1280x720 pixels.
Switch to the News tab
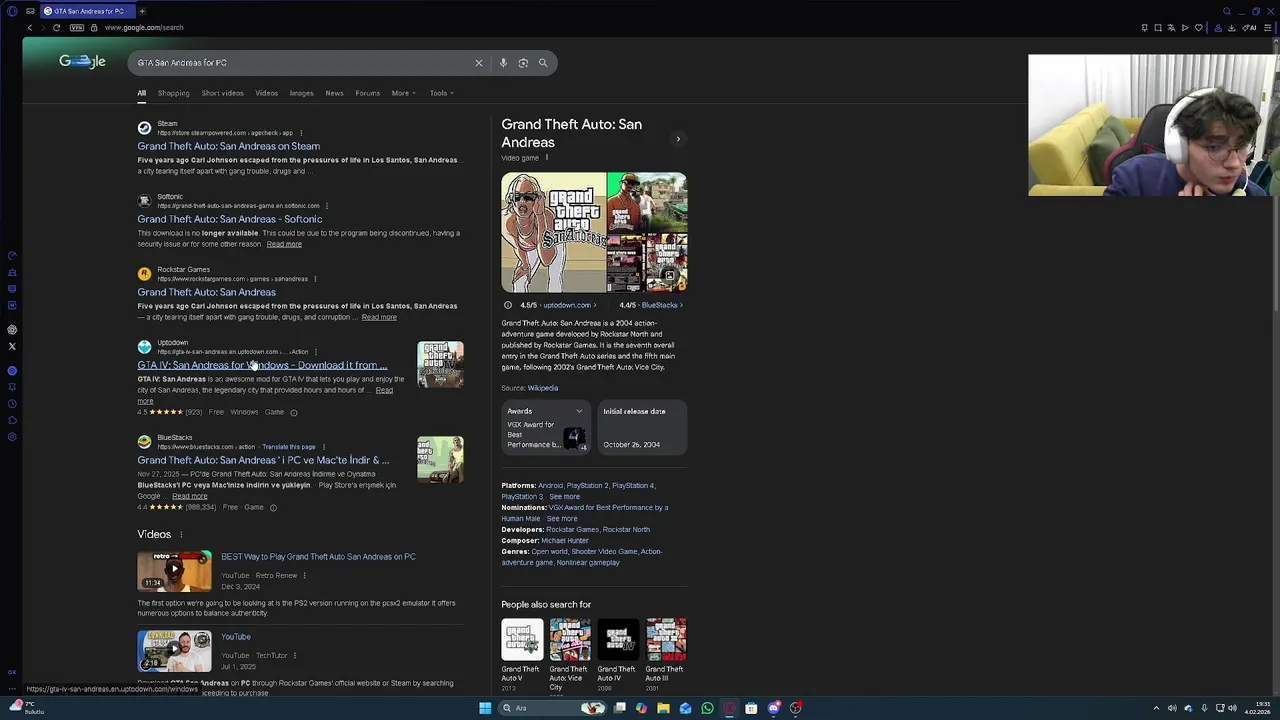click(x=334, y=93)
